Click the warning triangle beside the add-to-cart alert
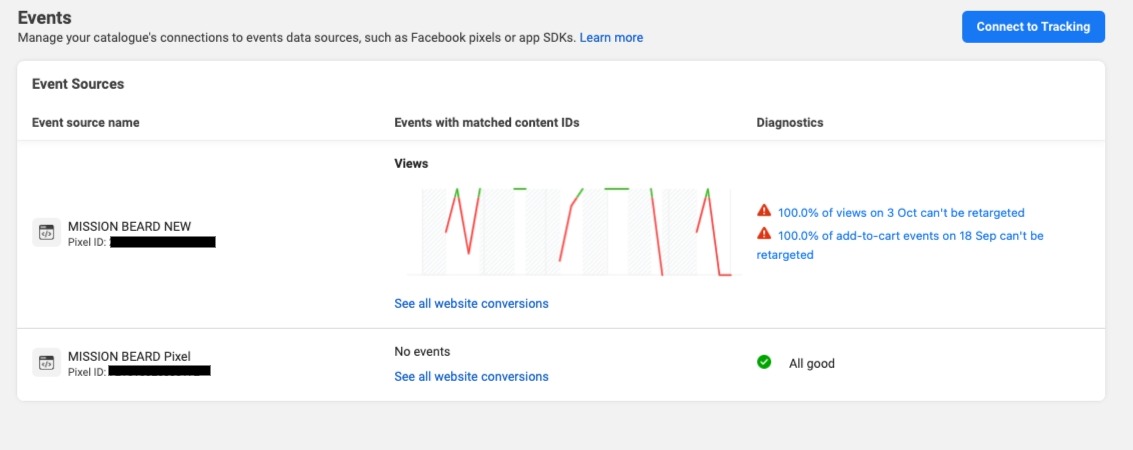 coord(764,234)
